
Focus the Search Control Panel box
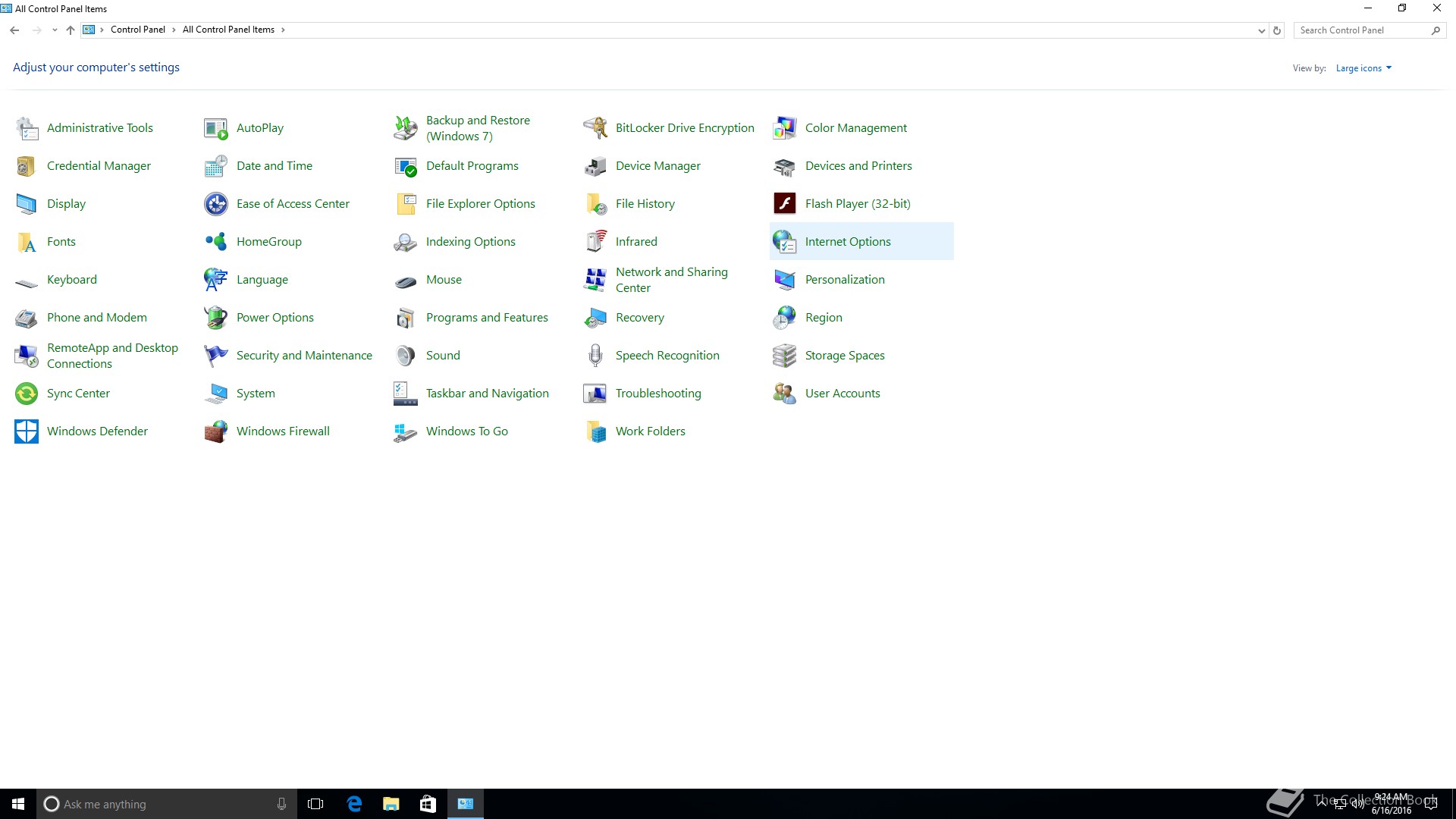1370,30
